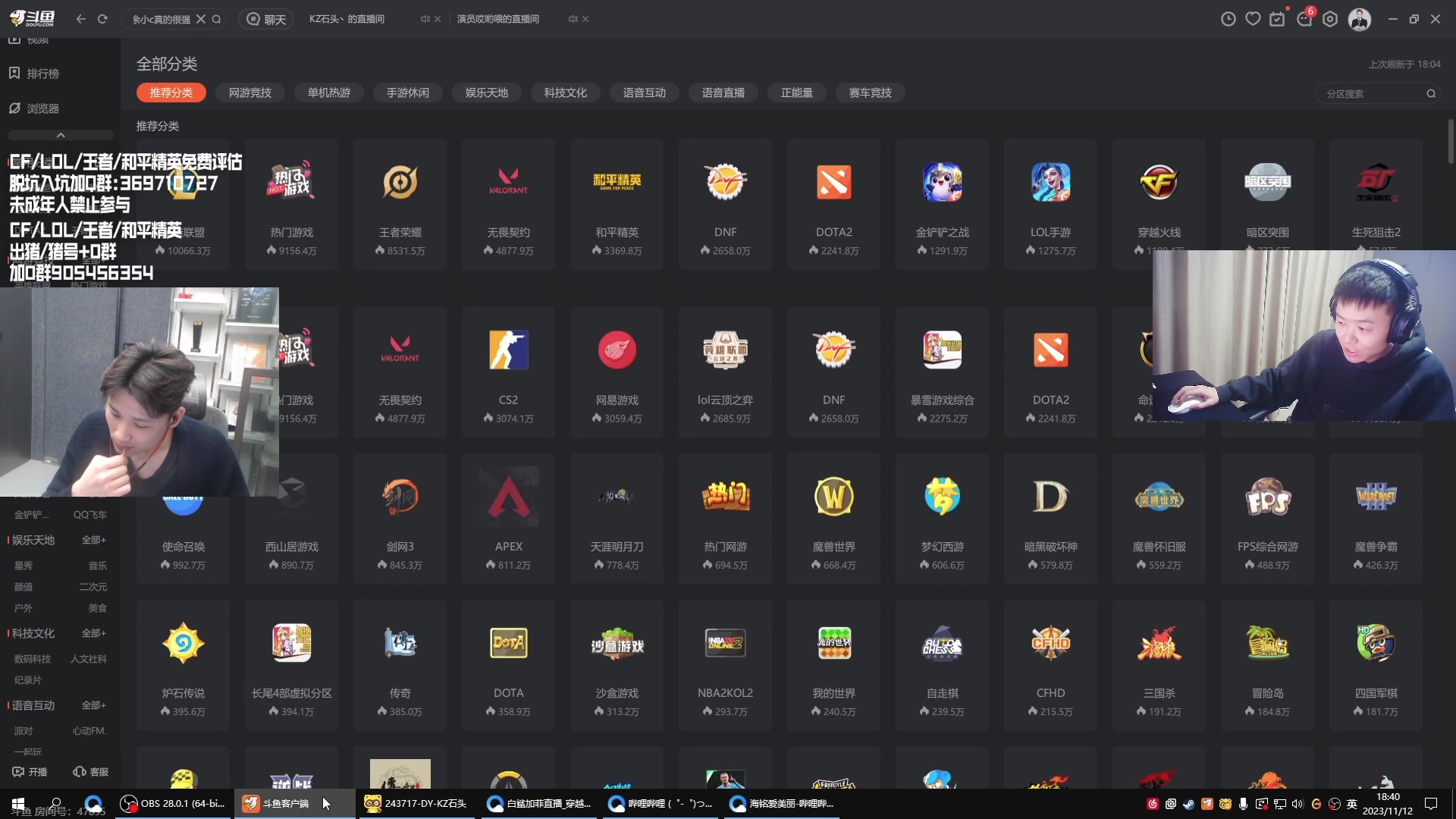Viewport: 1456px width, 819px height.
Task: Collapse sidebar section with the up chevron
Action: (x=61, y=135)
